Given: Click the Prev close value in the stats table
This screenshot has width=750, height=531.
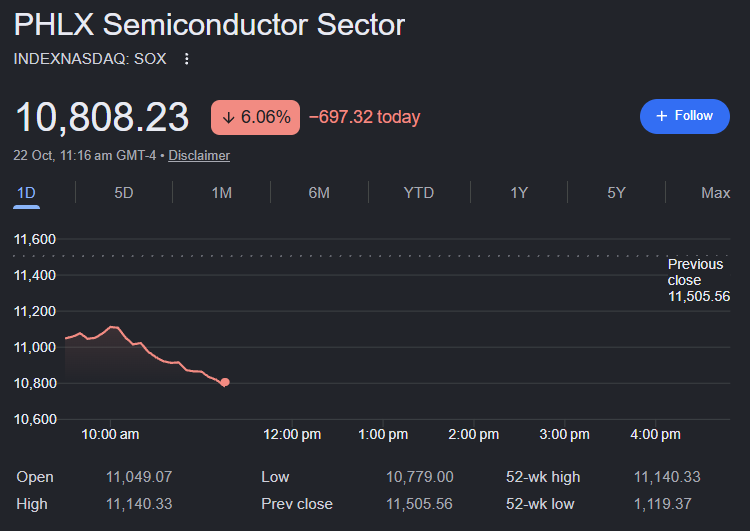Looking at the screenshot, I should 419,504.
